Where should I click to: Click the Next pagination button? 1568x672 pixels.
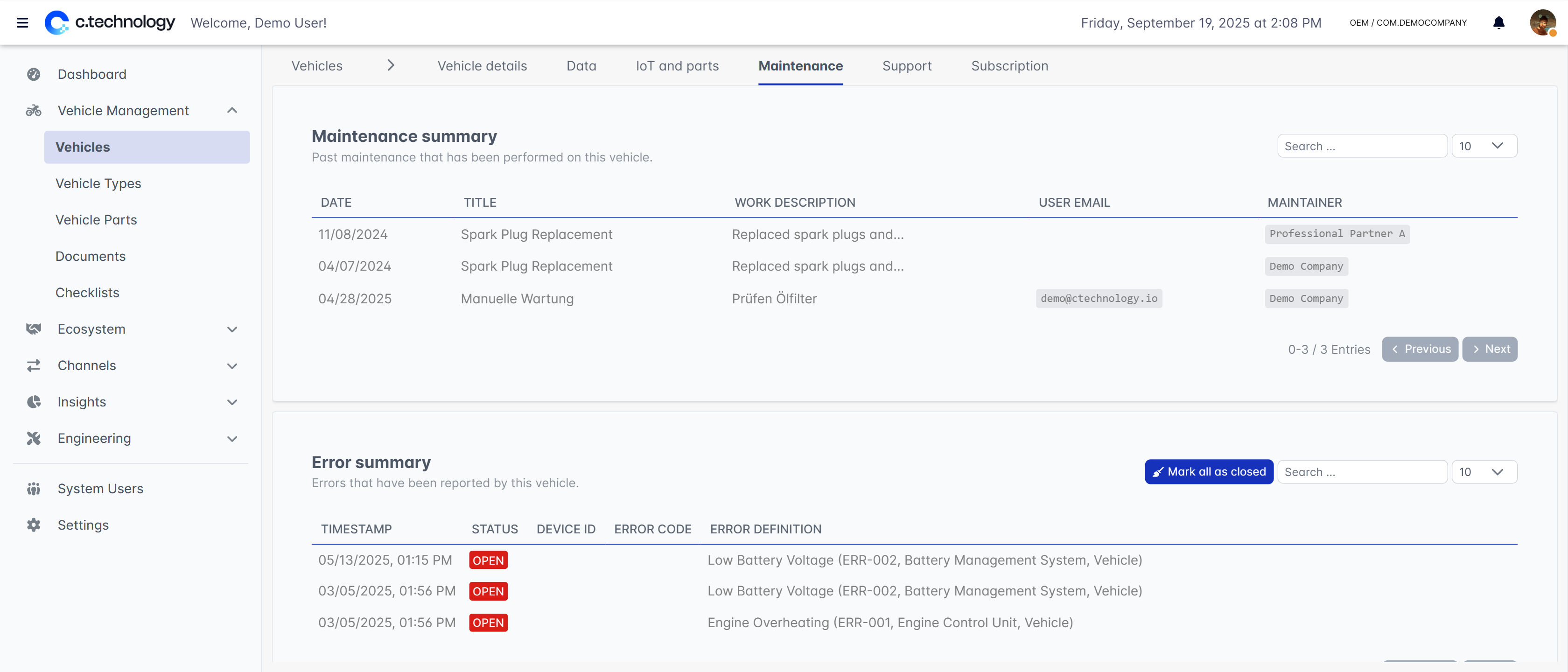point(1490,350)
